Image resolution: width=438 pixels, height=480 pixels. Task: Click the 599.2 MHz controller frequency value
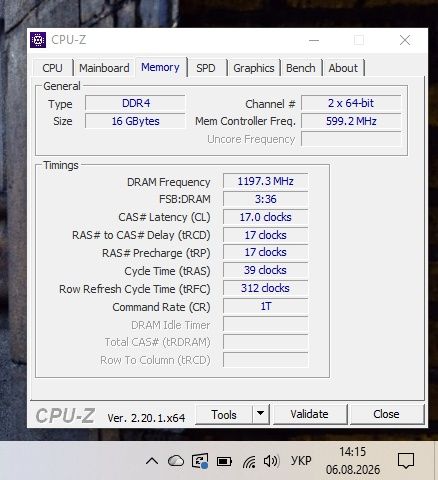pos(351,121)
